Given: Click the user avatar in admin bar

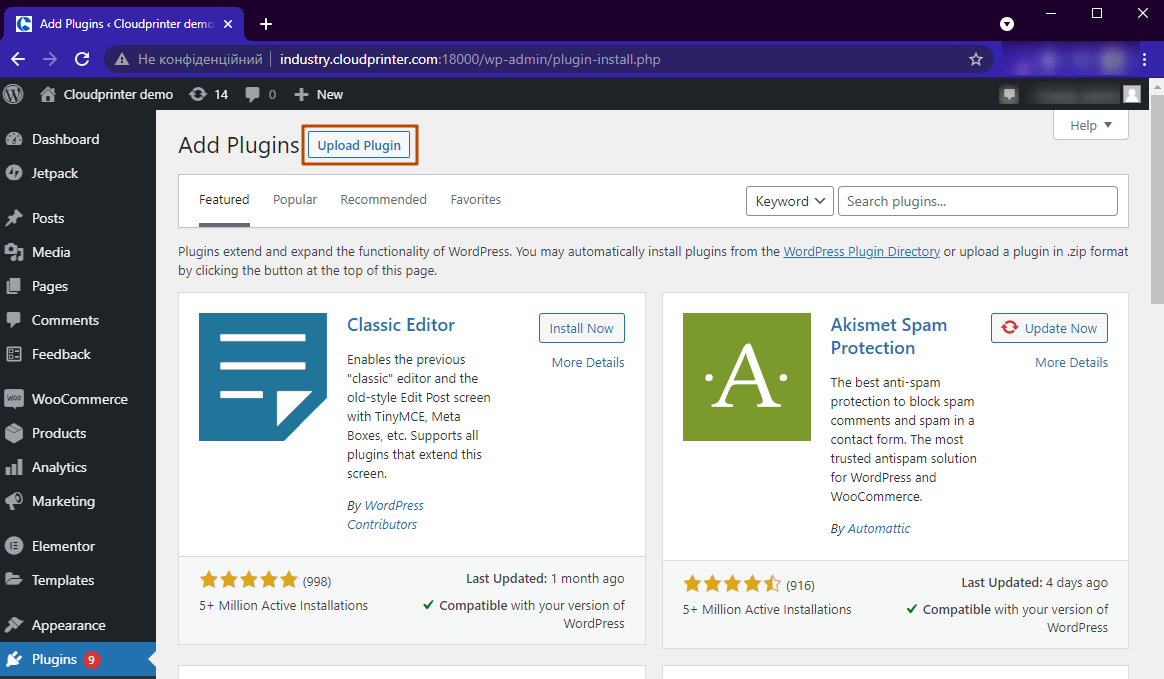Looking at the screenshot, I should tap(1131, 94).
